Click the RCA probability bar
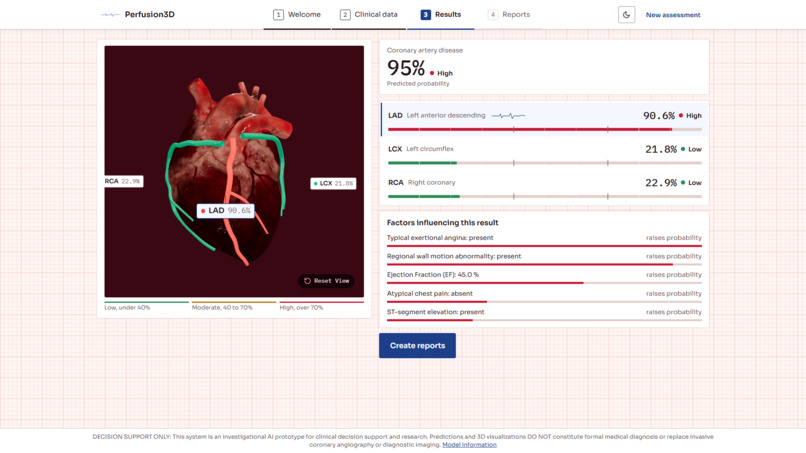 click(544, 196)
